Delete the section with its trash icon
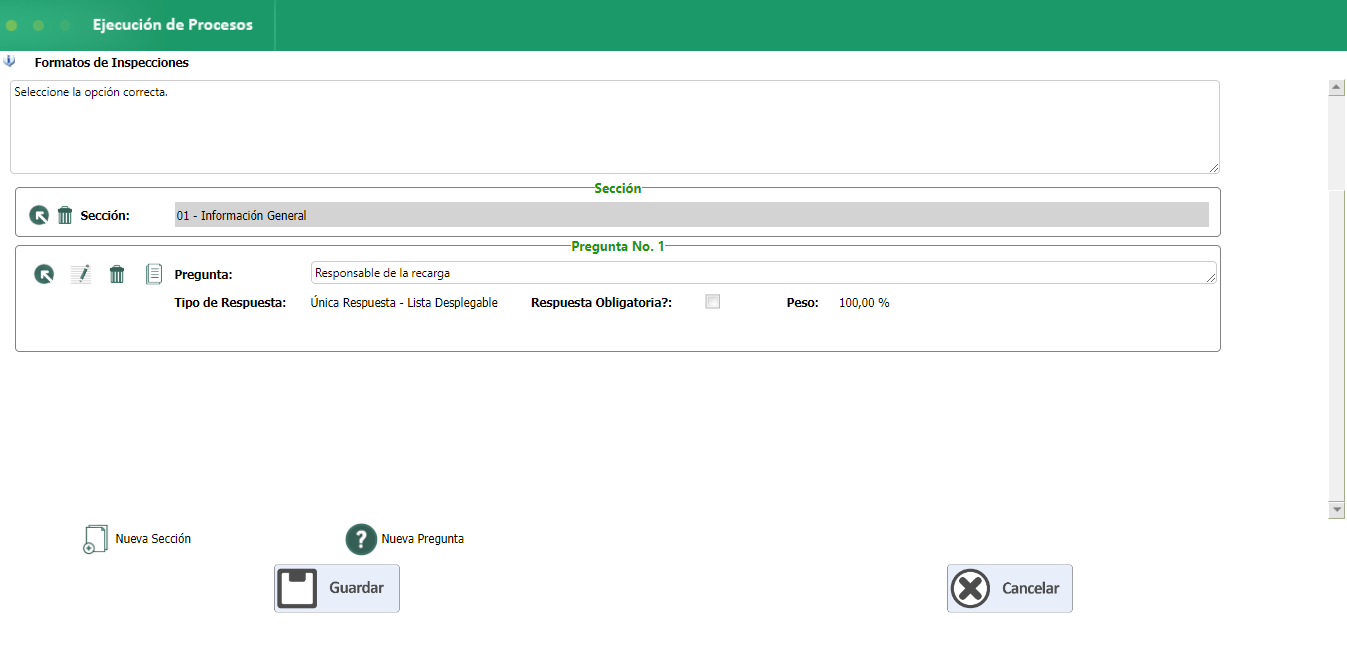The image size is (1347, 660). 65,215
